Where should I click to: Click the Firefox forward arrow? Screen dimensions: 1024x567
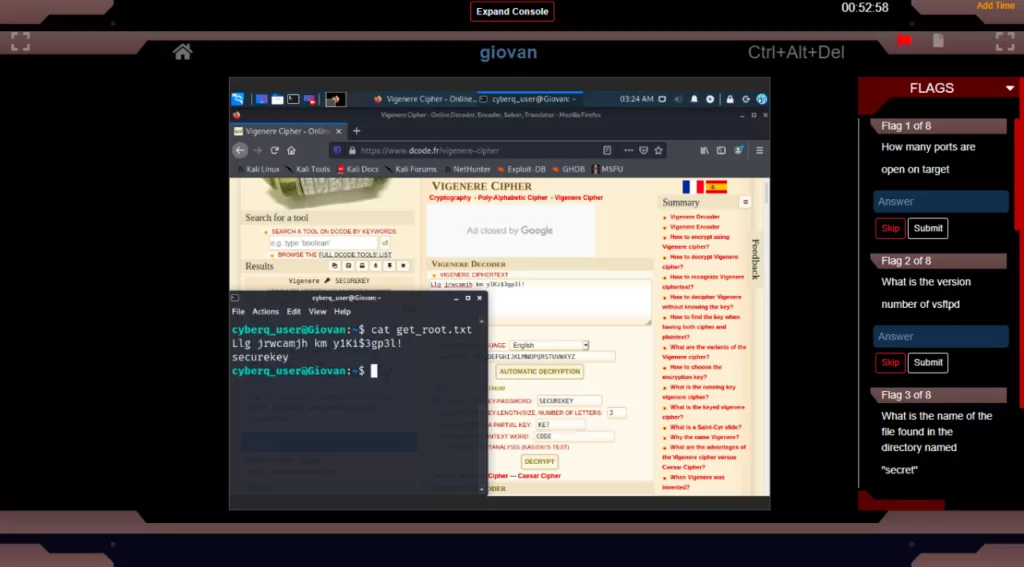[257, 150]
